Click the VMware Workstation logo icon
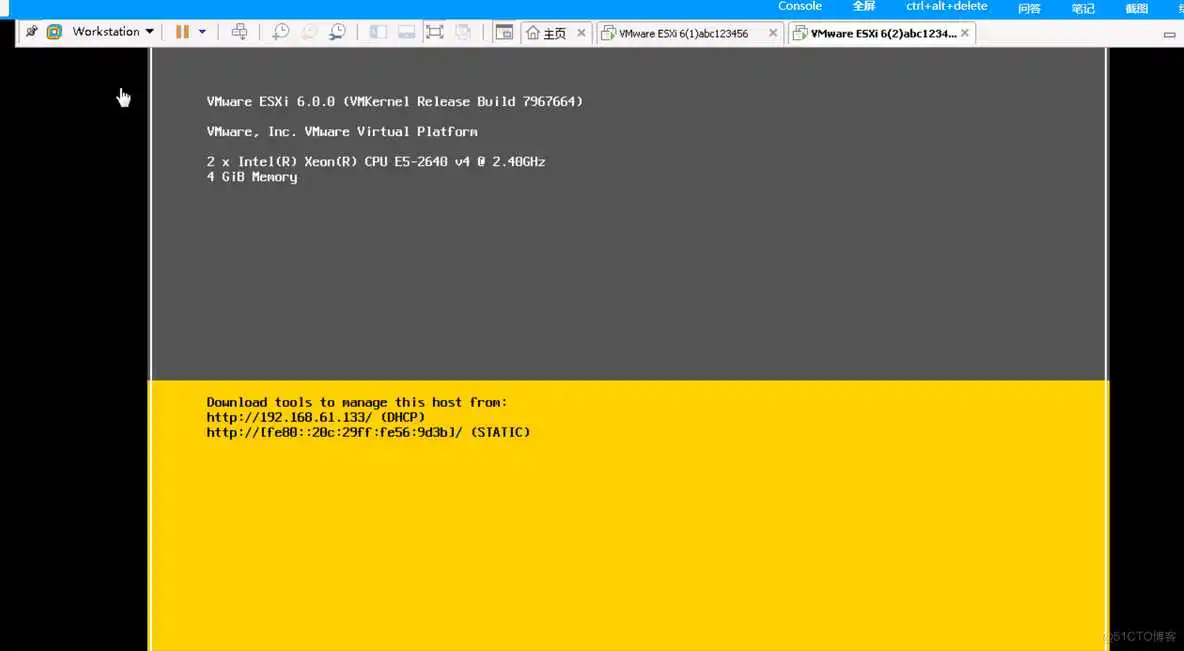1184x651 pixels. [54, 32]
